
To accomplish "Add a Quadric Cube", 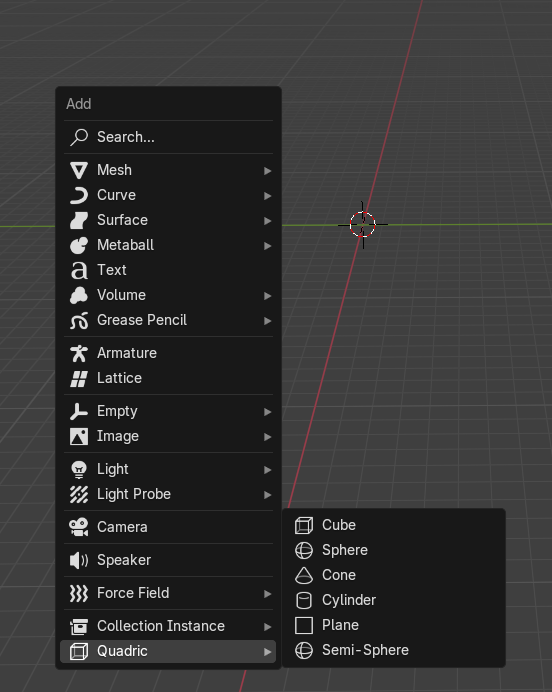I will pos(394,525).
